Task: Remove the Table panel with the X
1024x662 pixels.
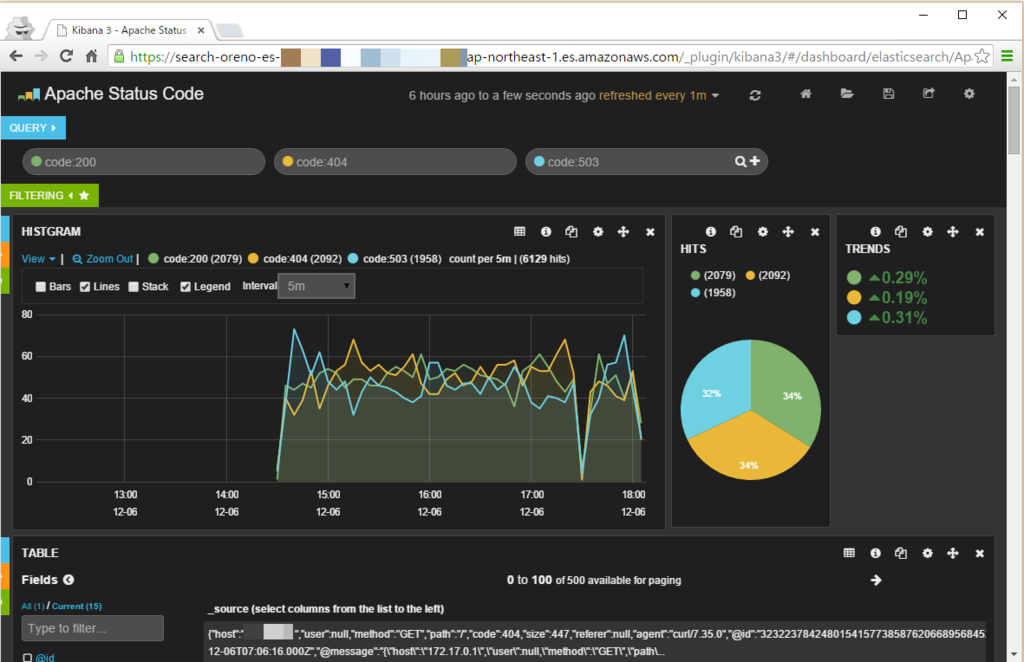Action: pos(980,553)
